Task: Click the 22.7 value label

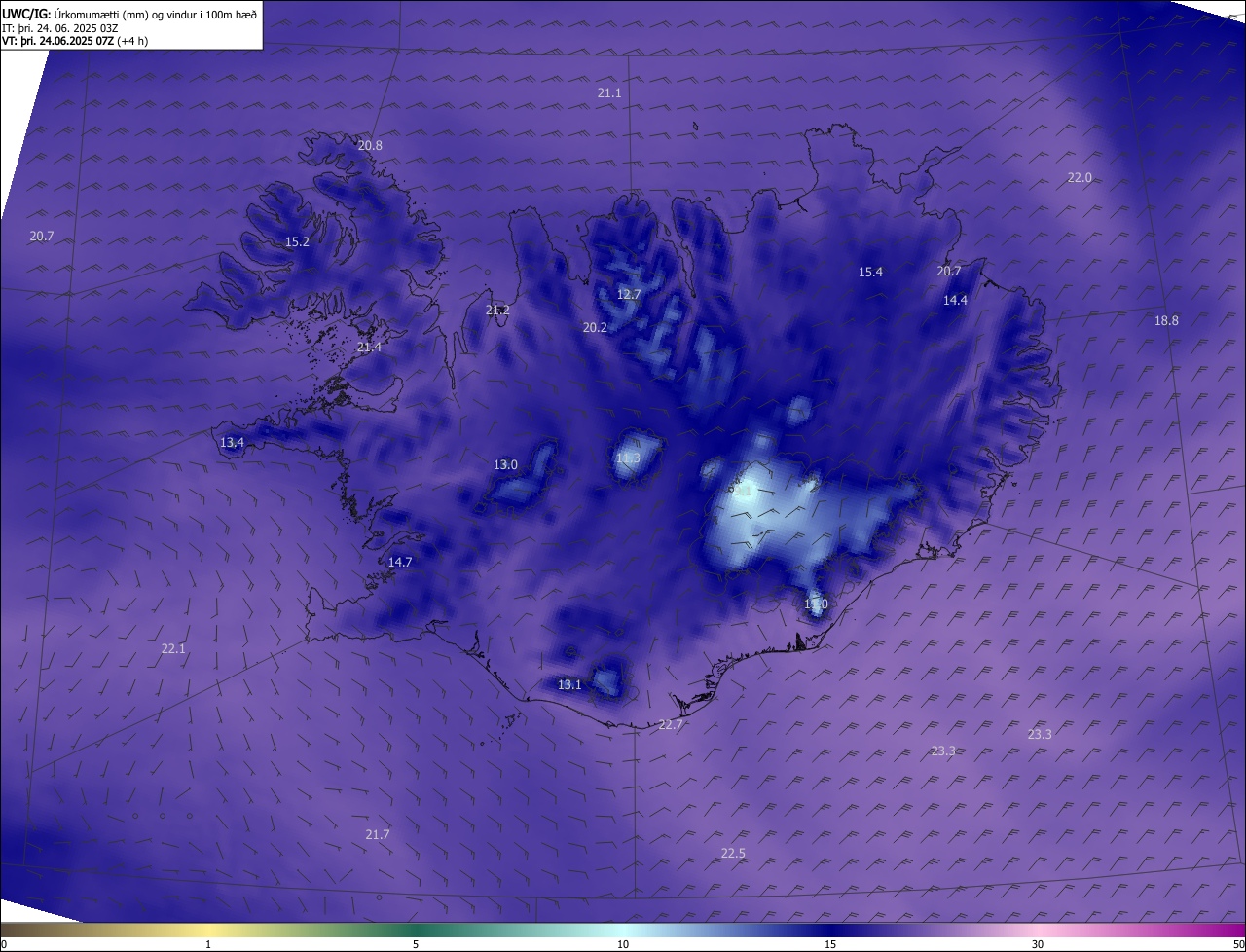Action: tap(671, 724)
